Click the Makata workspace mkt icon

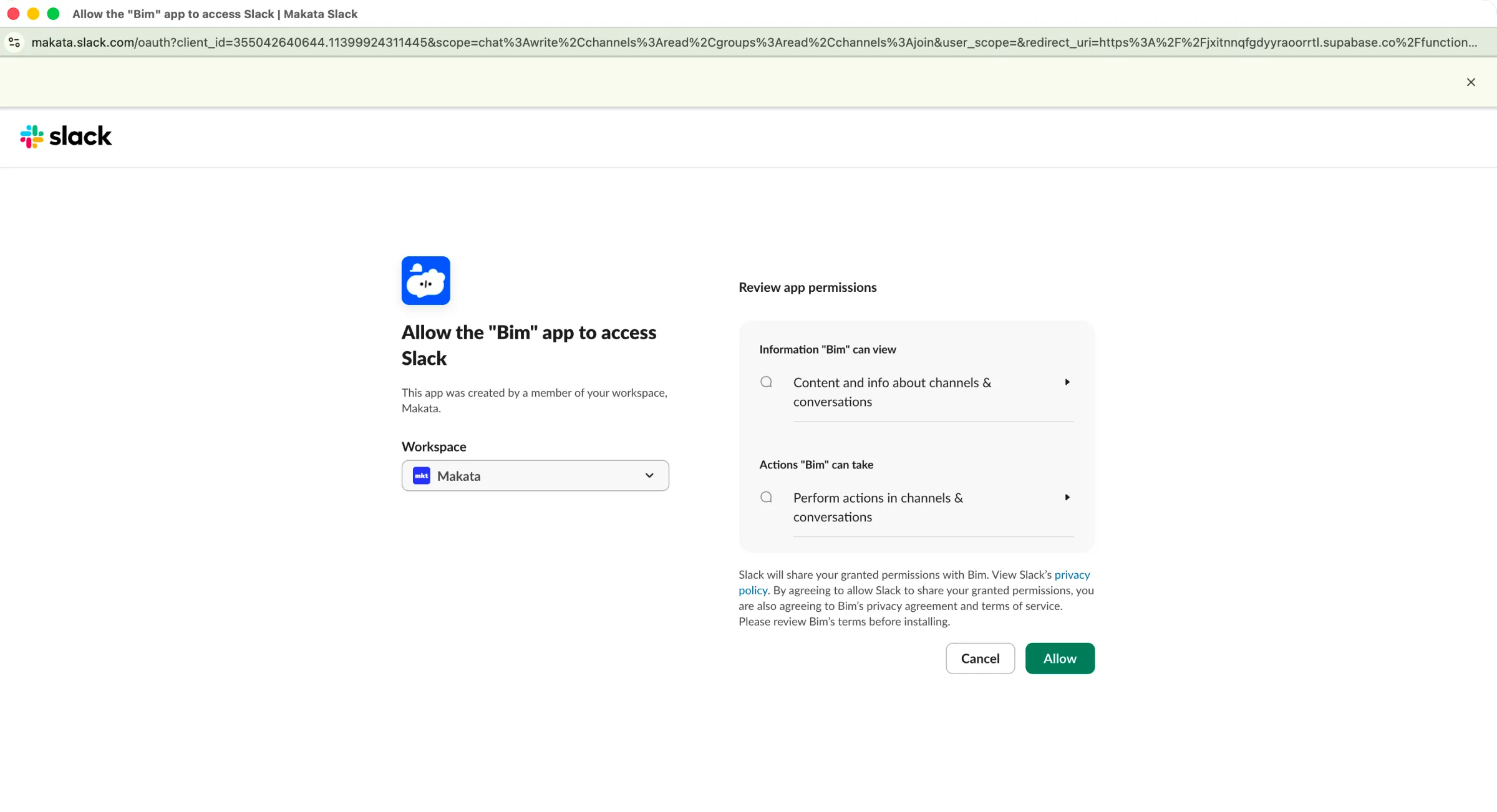422,476
